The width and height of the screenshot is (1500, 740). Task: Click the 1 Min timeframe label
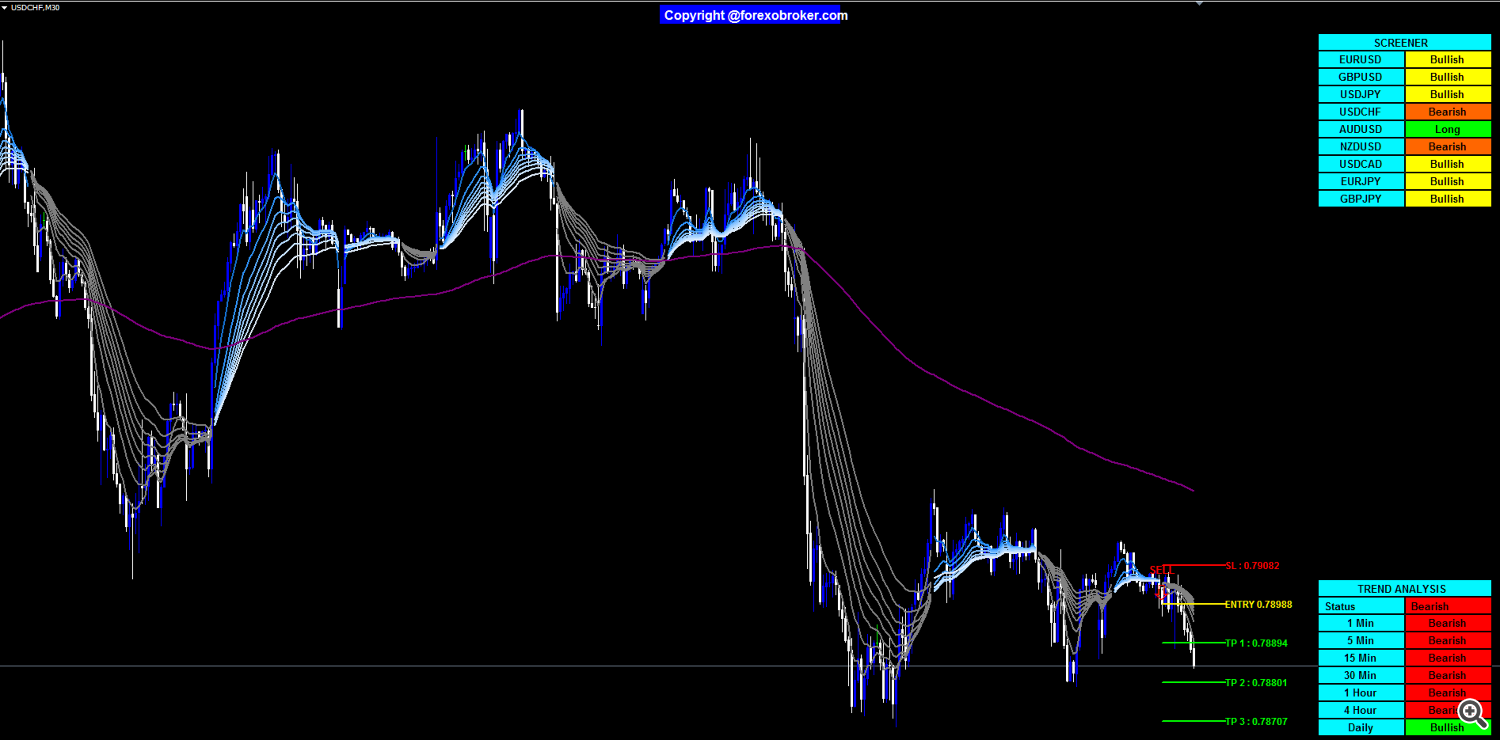1361,623
